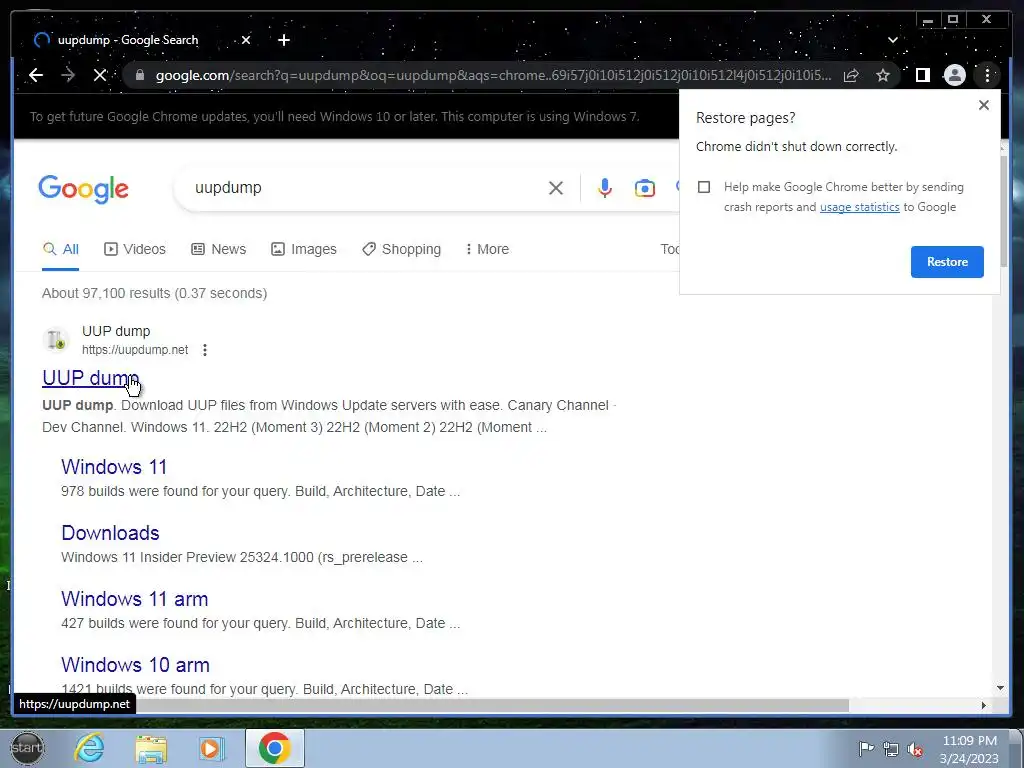The width and height of the screenshot is (1024, 768).
Task: Check the send crash reports checkbox
Action: (x=704, y=187)
